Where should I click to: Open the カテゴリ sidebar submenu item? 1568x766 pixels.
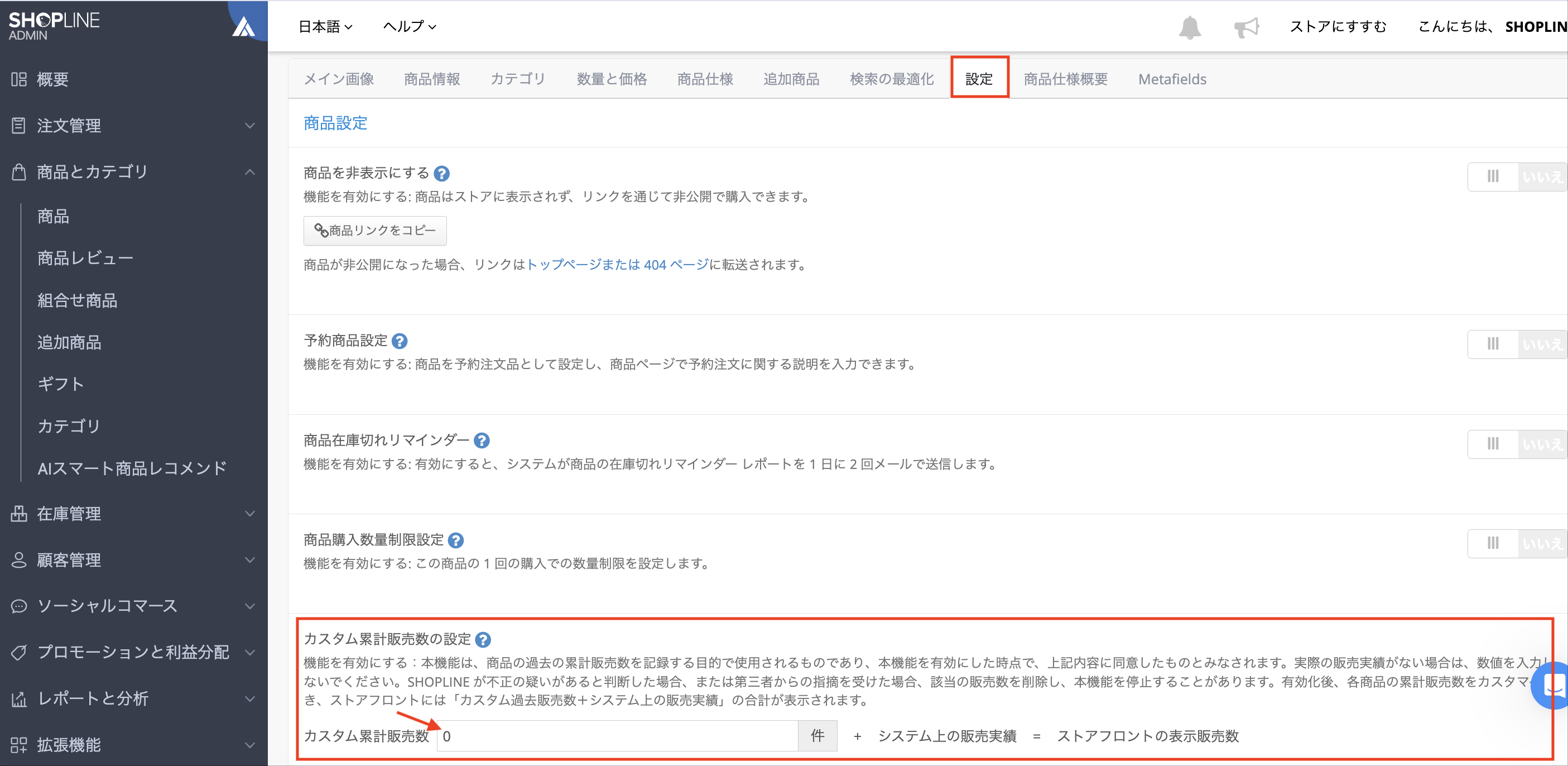(68, 425)
